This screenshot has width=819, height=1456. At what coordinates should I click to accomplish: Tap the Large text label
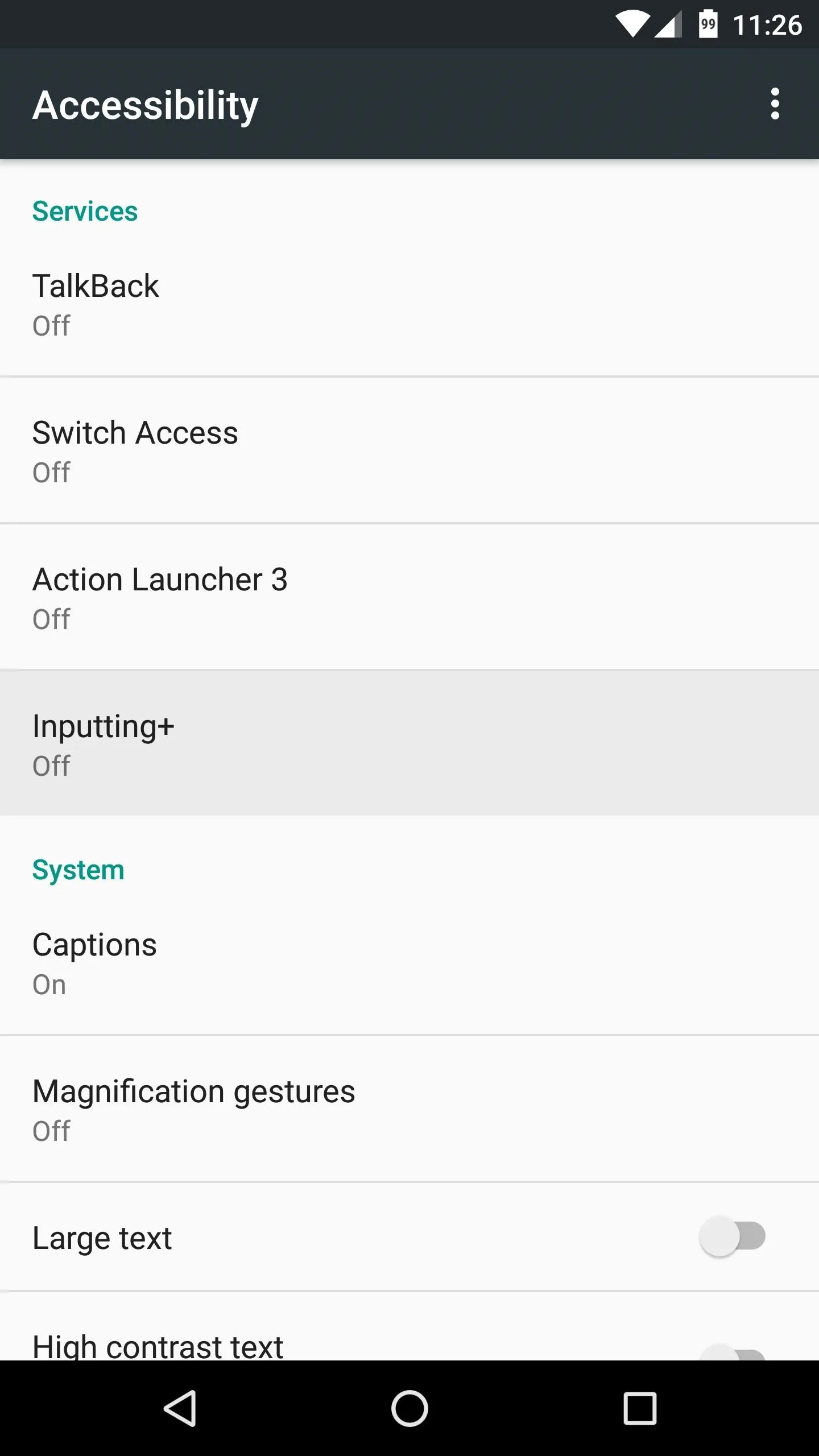(102, 1238)
